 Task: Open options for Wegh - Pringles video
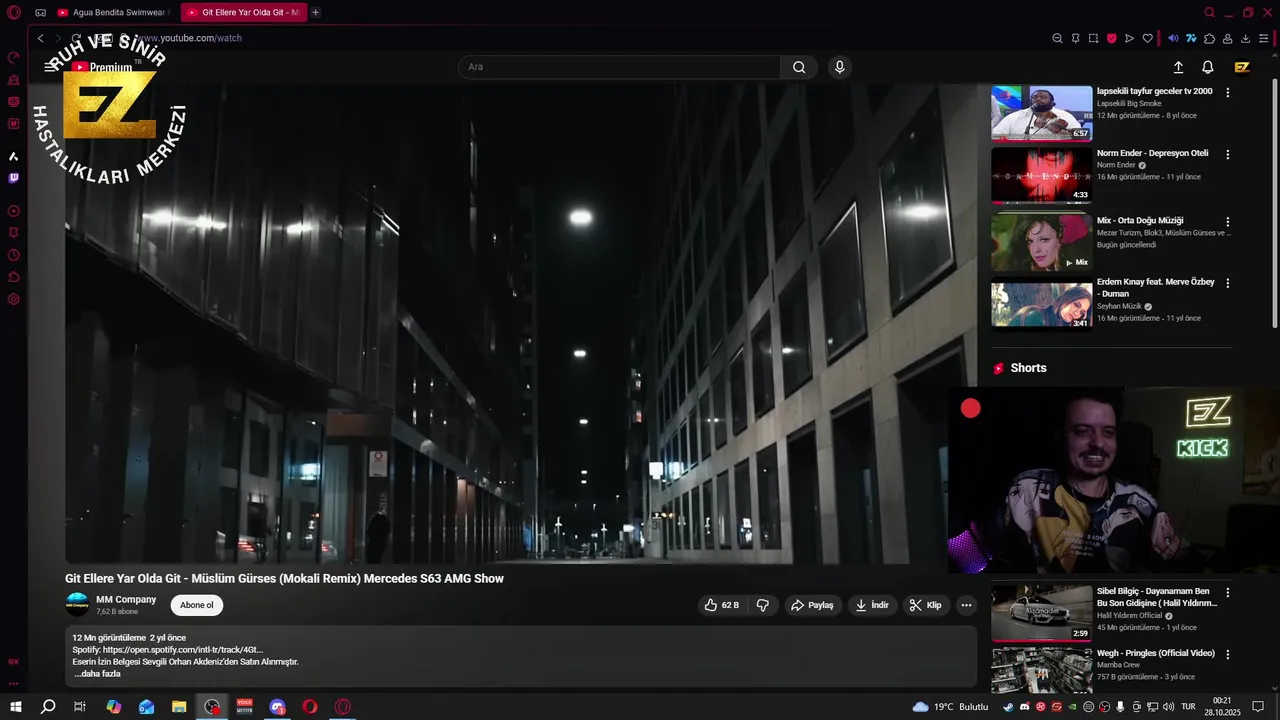click(1228, 654)
